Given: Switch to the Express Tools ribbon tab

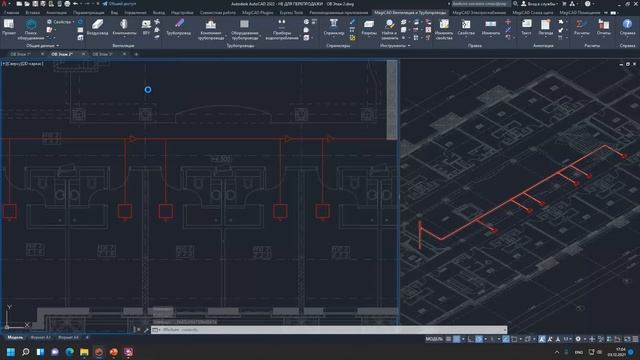Looking at the screenshot, I should 291,13.
